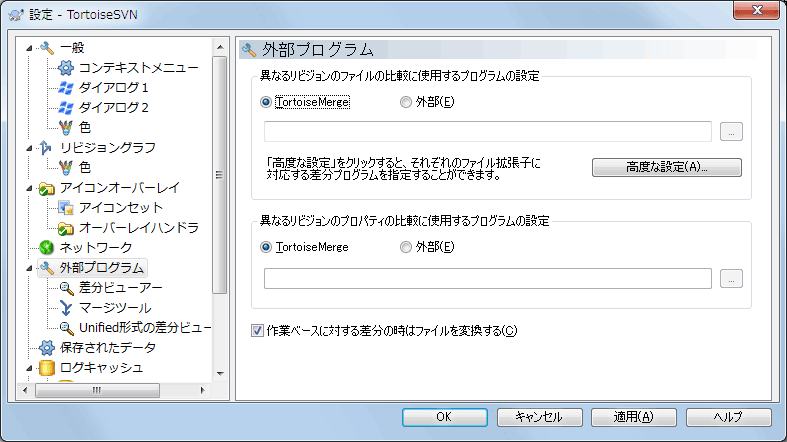Click the color palette icon under 一般
The width and height of the screenshot is (787, 442).
click(65, 127)
